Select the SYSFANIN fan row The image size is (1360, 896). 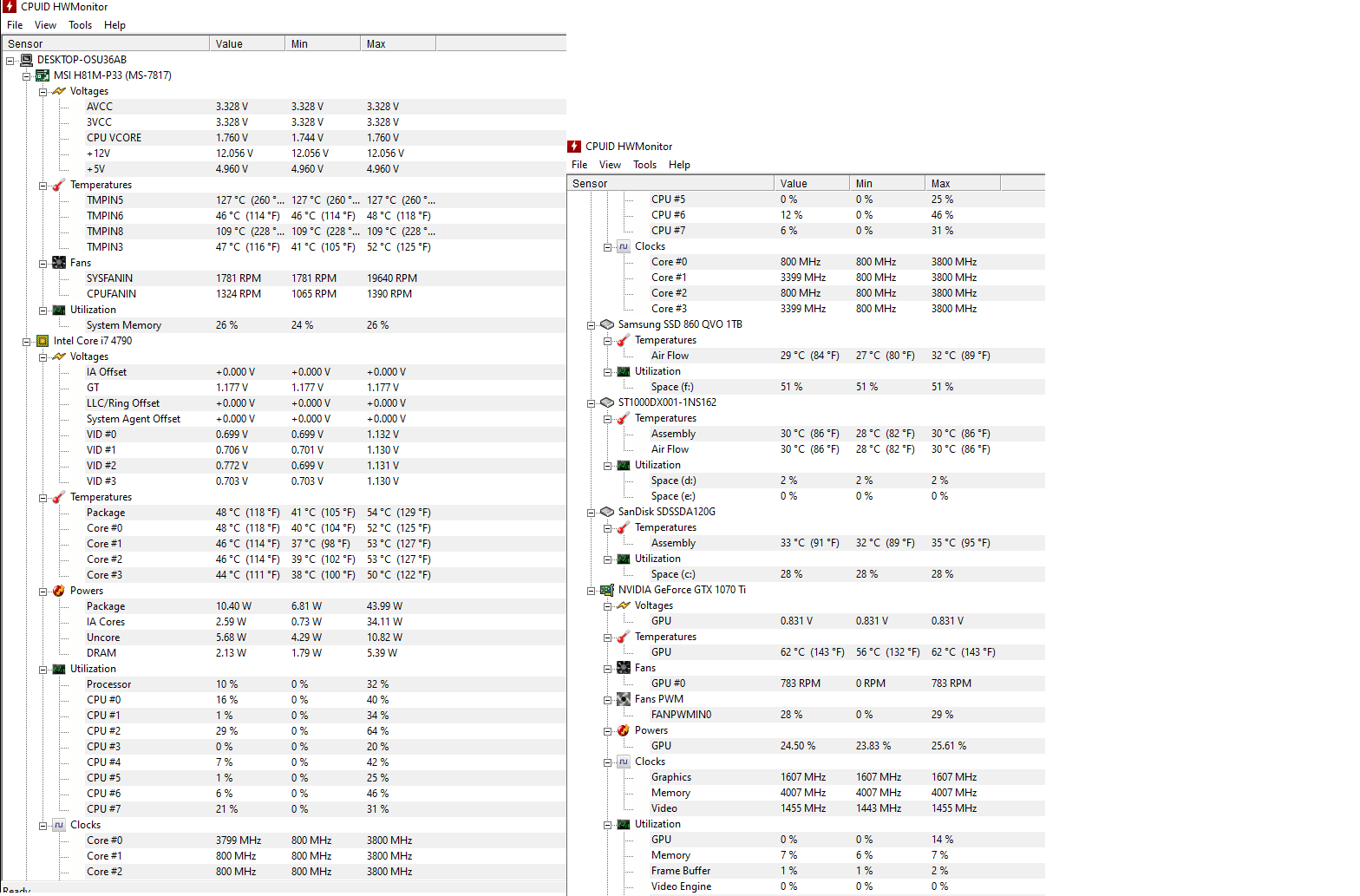click(284, 278)
